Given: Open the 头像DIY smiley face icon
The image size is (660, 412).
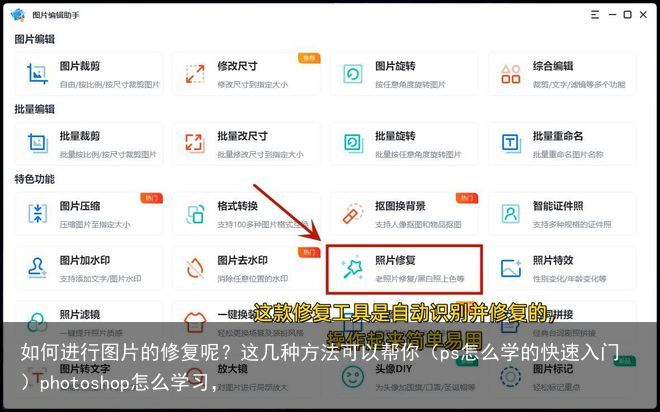Looking at the screenshot, I should tap(353, 377).
